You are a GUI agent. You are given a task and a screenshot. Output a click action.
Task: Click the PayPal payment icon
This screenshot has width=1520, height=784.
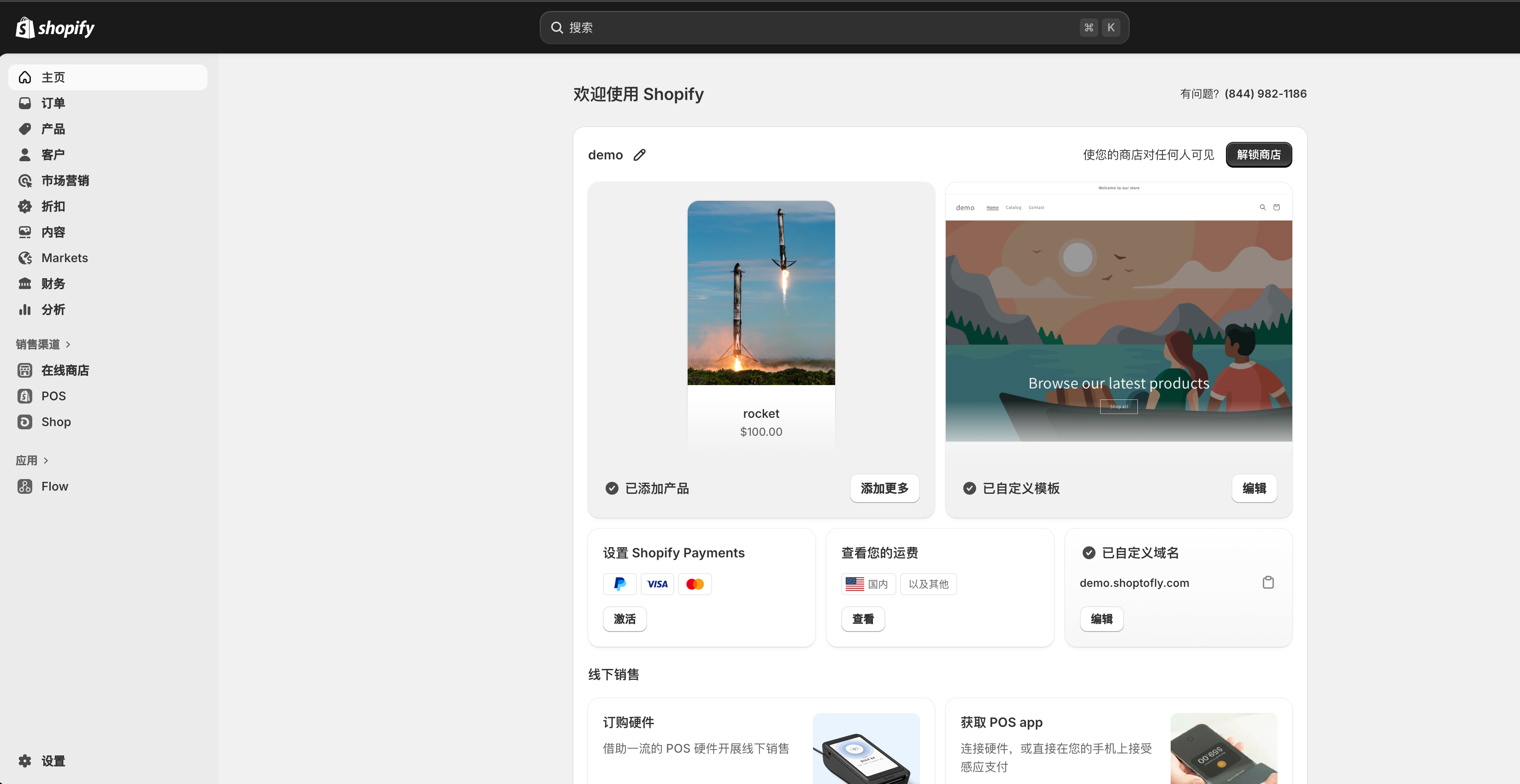(x=619, y=584)
